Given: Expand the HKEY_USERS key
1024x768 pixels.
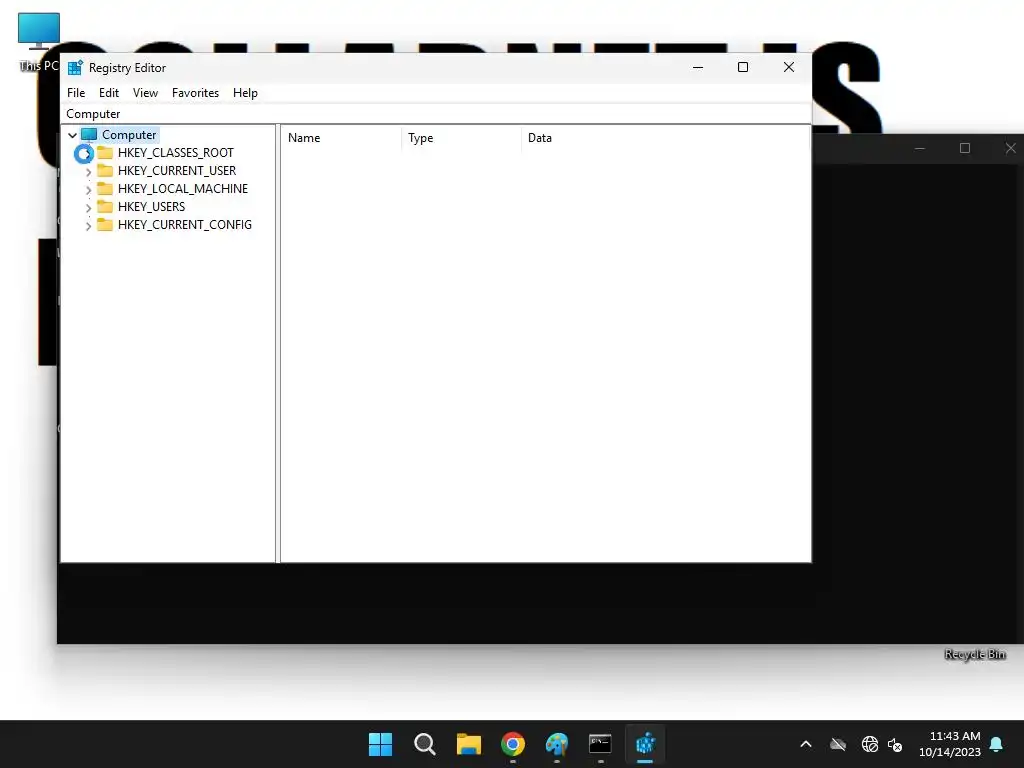Looking at the screenshot, I should (x=88, y=207).
